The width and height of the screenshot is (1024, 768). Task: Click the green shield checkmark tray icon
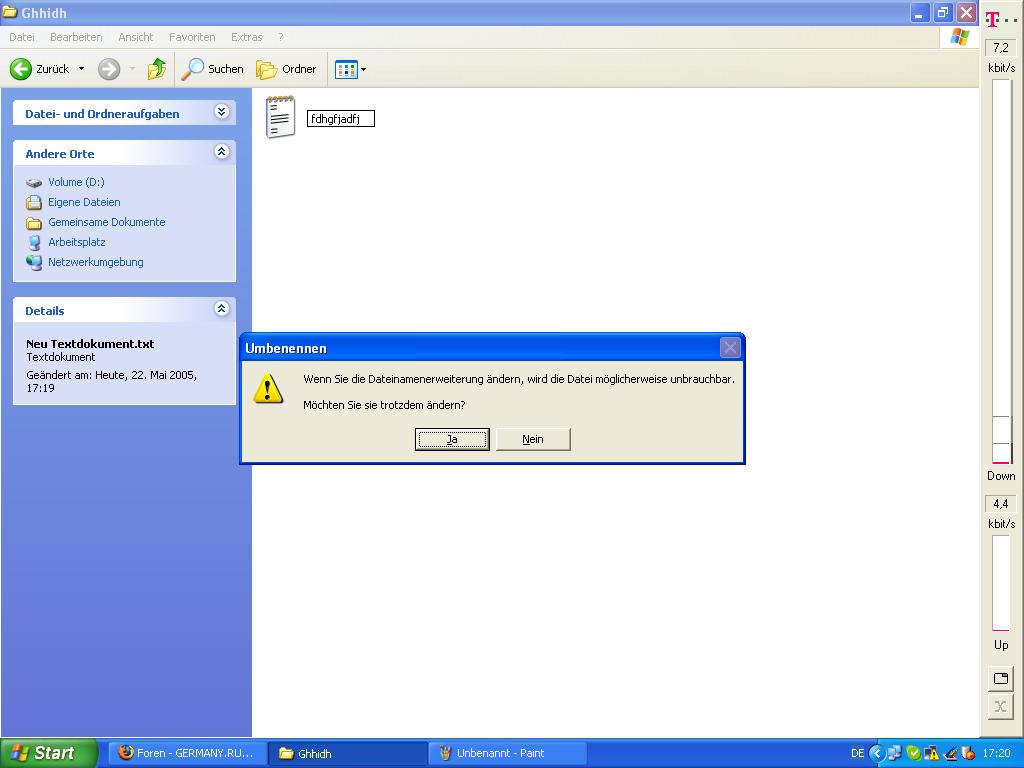pos(914,753)
